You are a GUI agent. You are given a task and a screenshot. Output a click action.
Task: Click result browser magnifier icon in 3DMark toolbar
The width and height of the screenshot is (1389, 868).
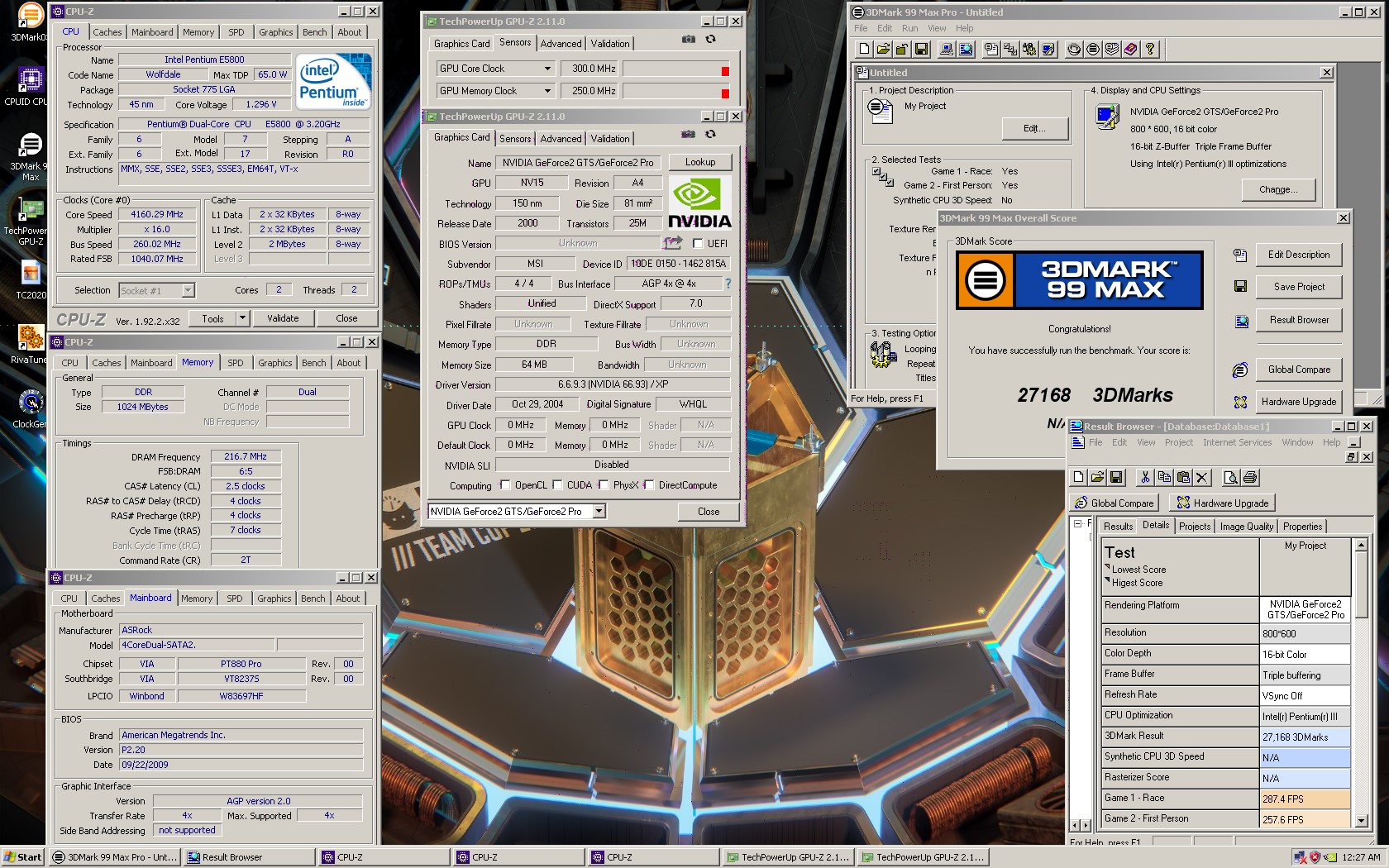(x=966, y=50)
